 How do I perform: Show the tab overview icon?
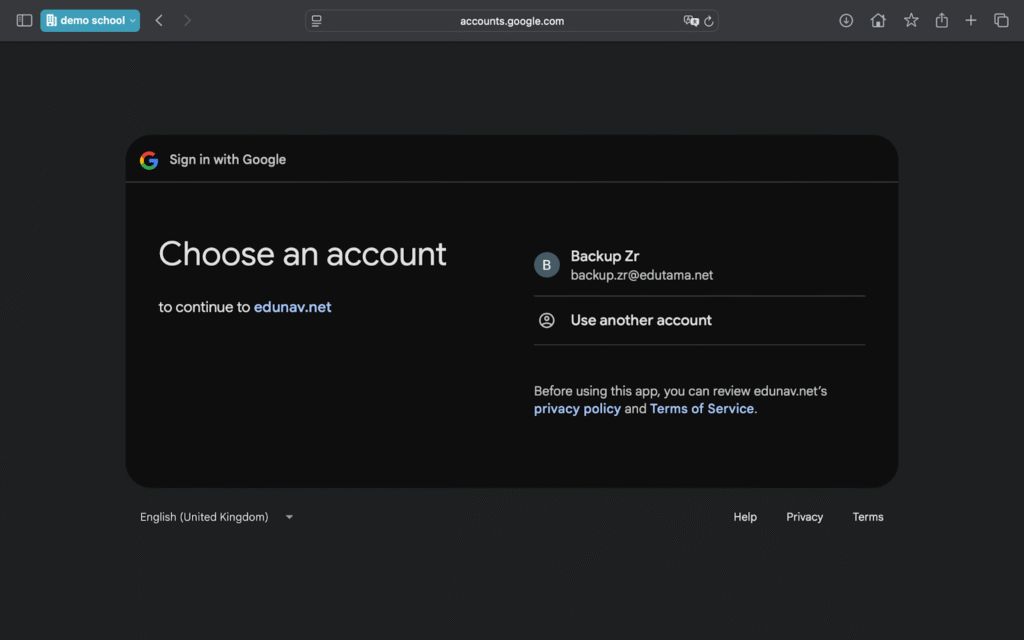[x=1001, y=20]
